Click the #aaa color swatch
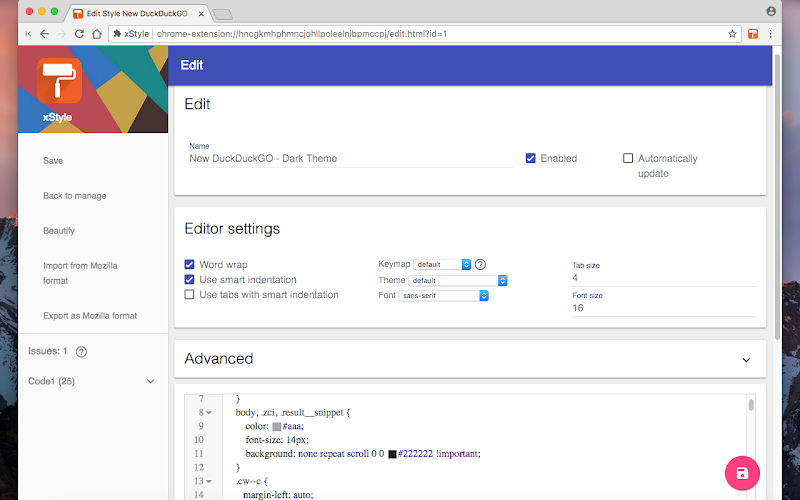800x500 pixels. click(x=277, y=427)
